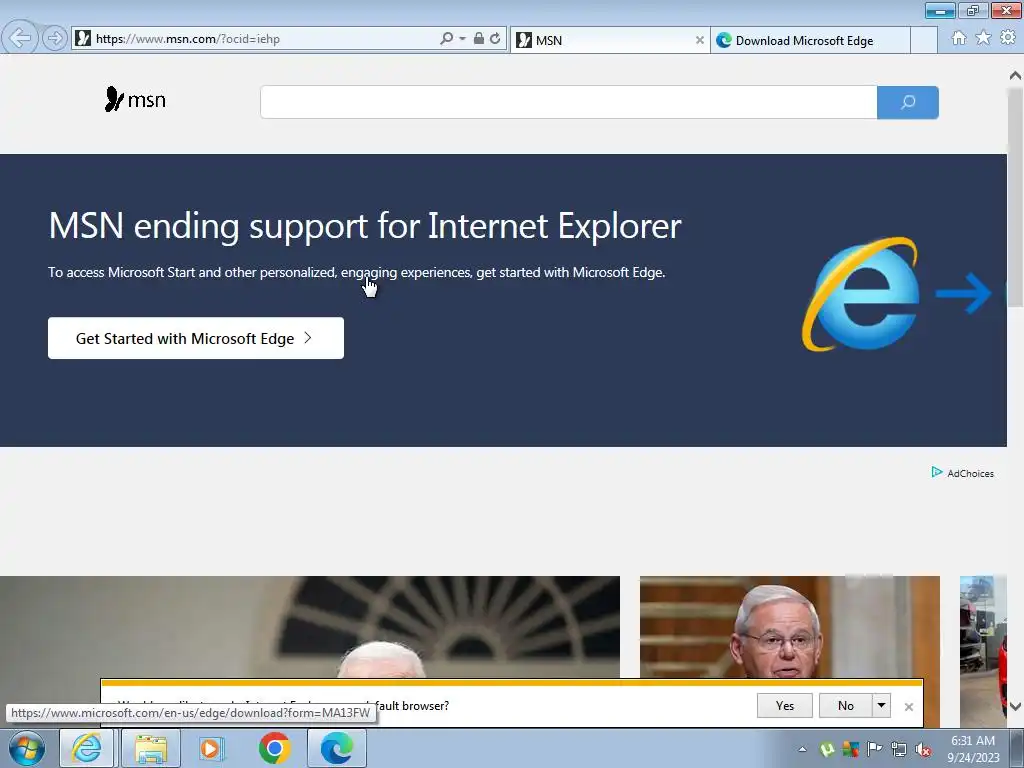Click Yes on default browser prompt
The image size is (1024, 768).
(x=785, y=705)
